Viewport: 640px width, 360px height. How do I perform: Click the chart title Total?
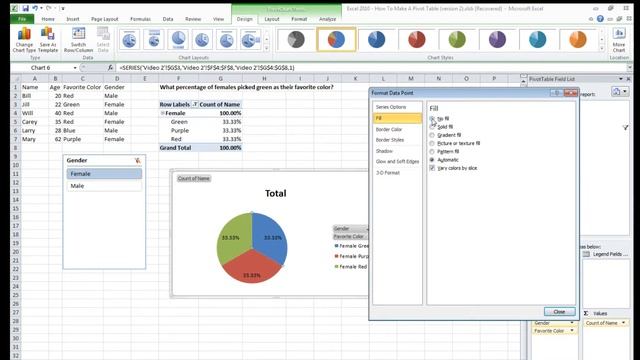pos(276,193)
